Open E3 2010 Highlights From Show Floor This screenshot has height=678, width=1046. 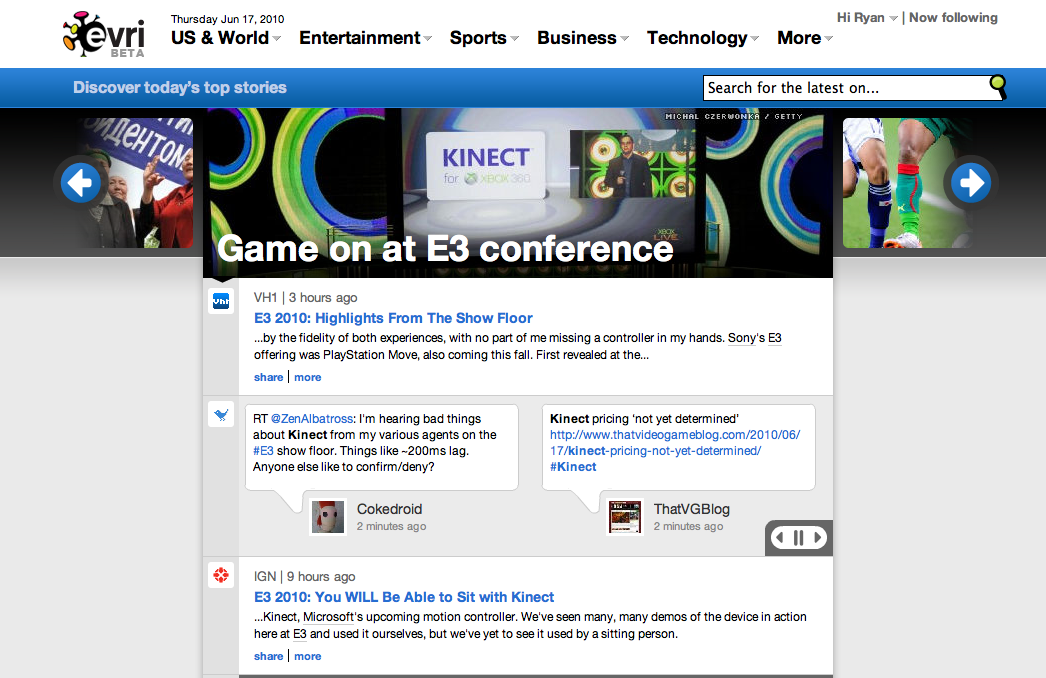click(x=393, y=318)
